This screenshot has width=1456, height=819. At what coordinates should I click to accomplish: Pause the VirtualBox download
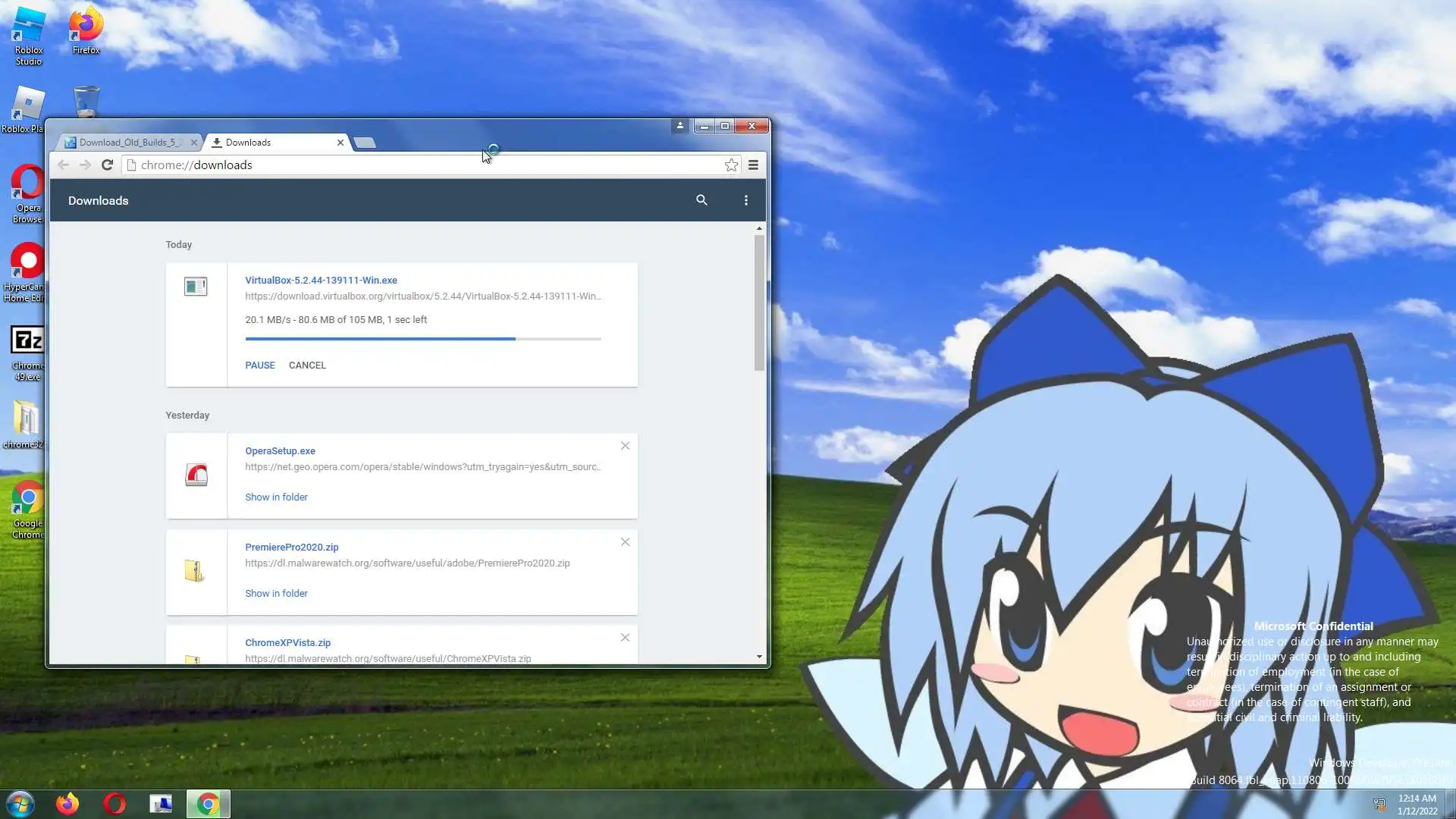259,366
